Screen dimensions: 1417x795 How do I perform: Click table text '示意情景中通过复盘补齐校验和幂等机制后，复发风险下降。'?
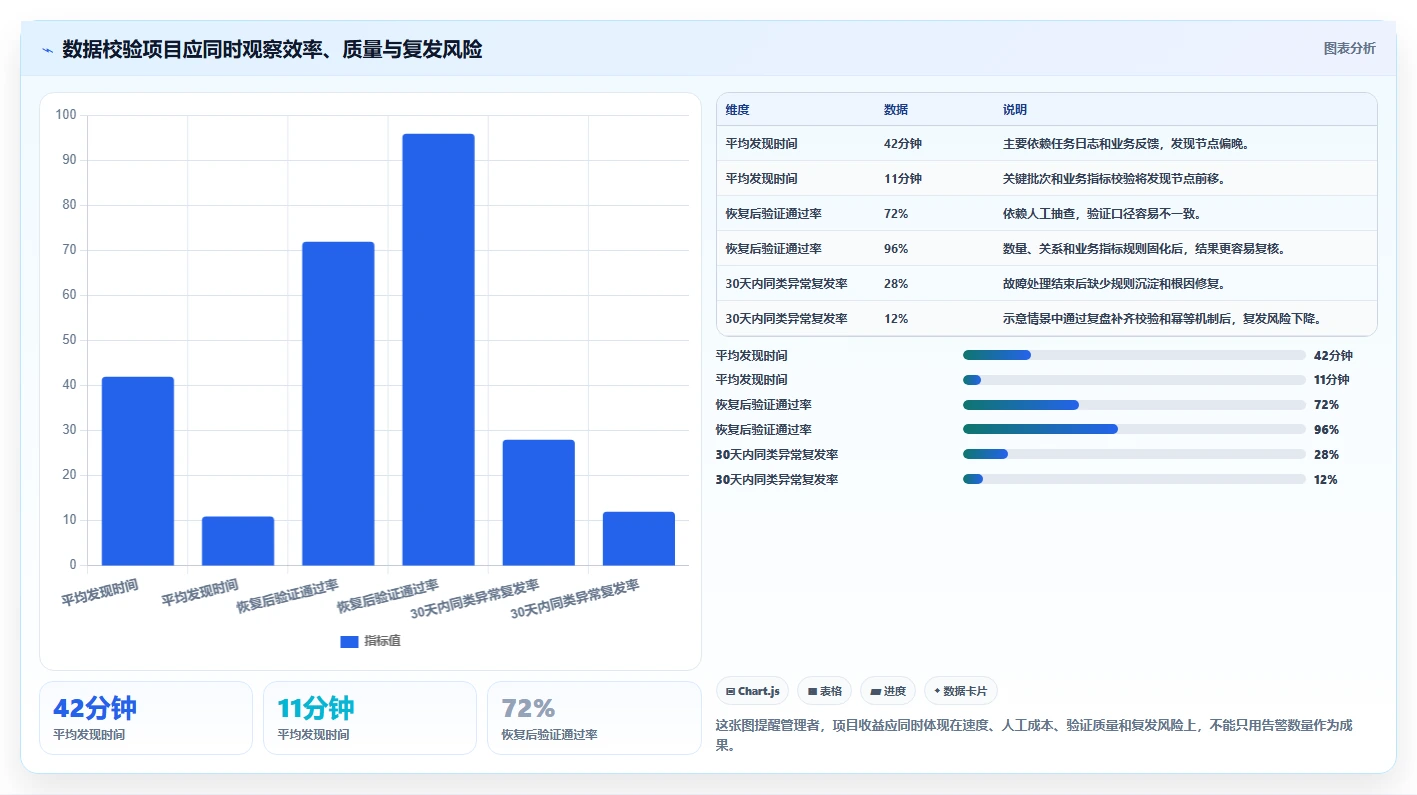(1164, 319)
